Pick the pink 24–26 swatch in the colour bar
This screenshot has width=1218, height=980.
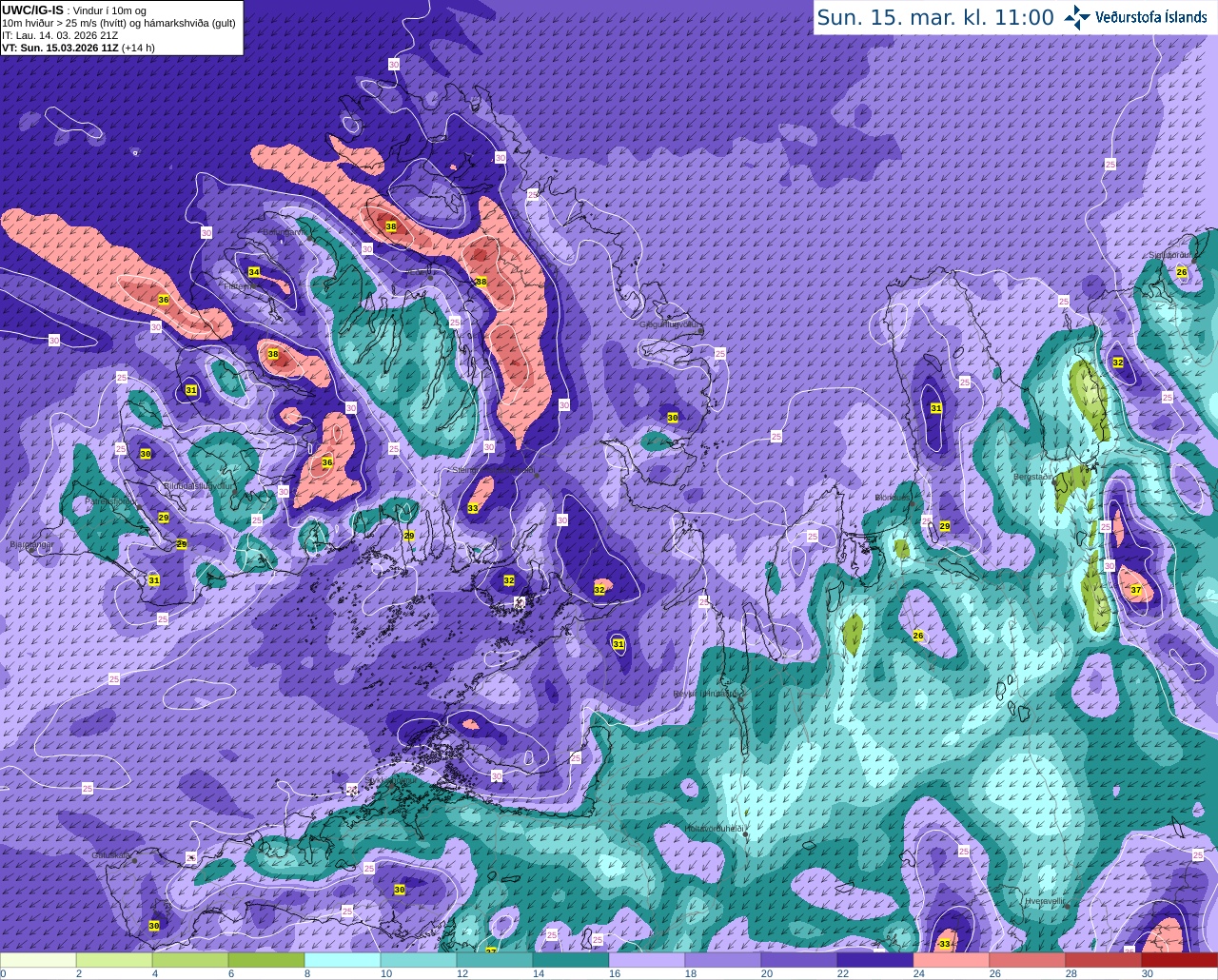(x=952, y=960)
